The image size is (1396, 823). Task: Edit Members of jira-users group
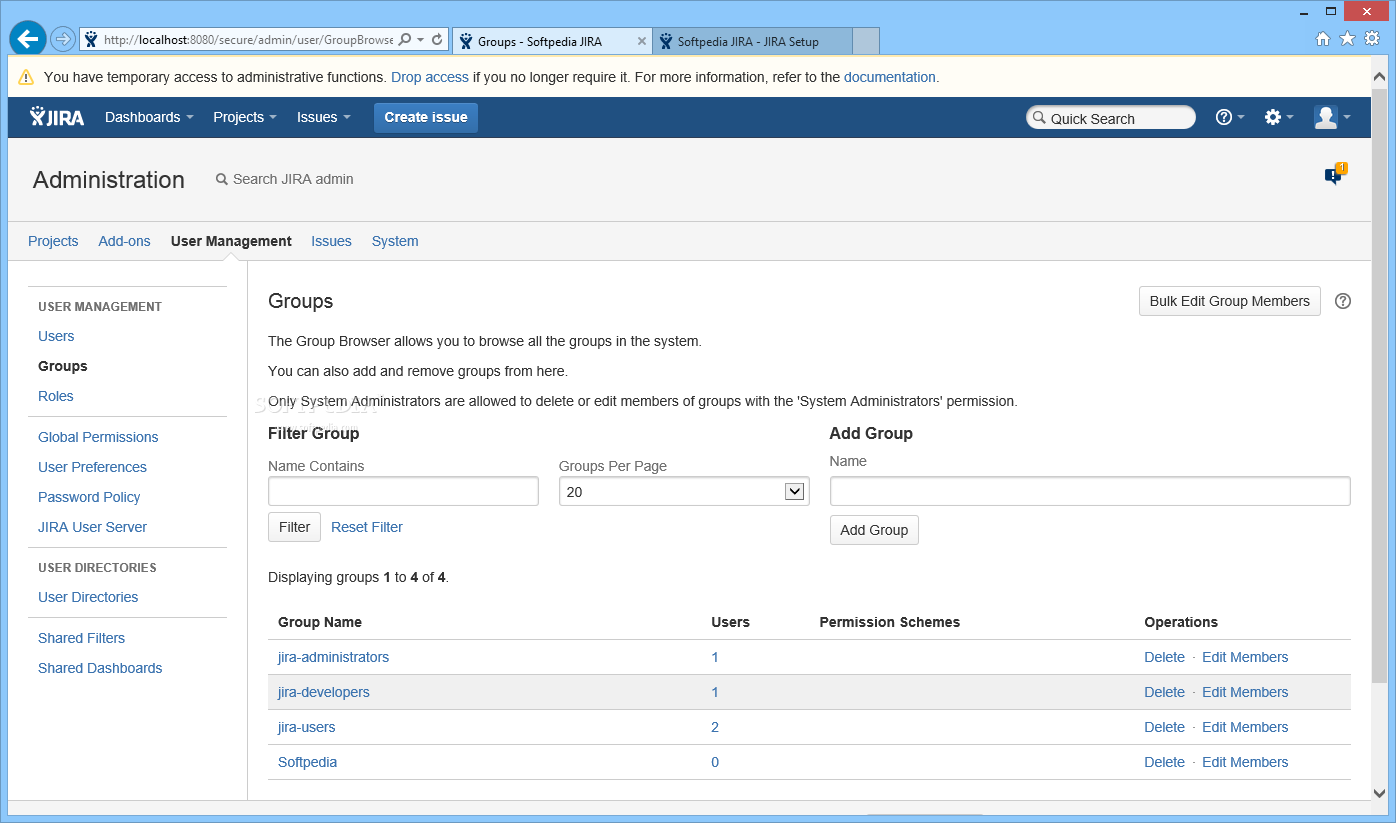point(1245,727)
